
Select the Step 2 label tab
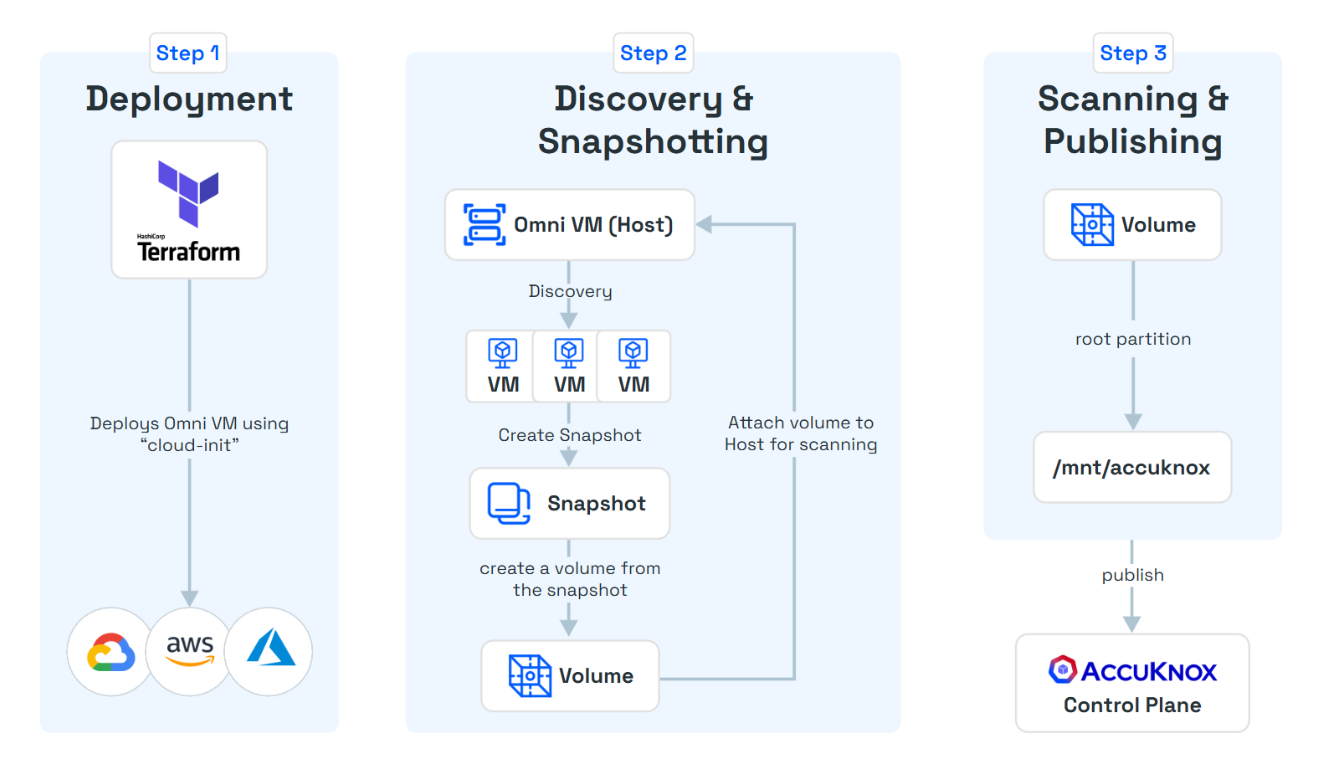tap(653, 53)
